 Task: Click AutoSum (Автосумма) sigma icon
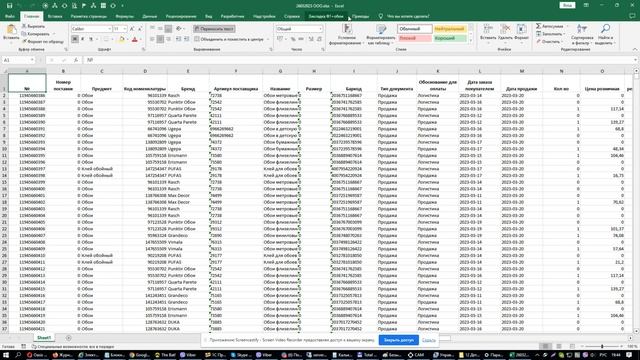(x=539, y=26)
